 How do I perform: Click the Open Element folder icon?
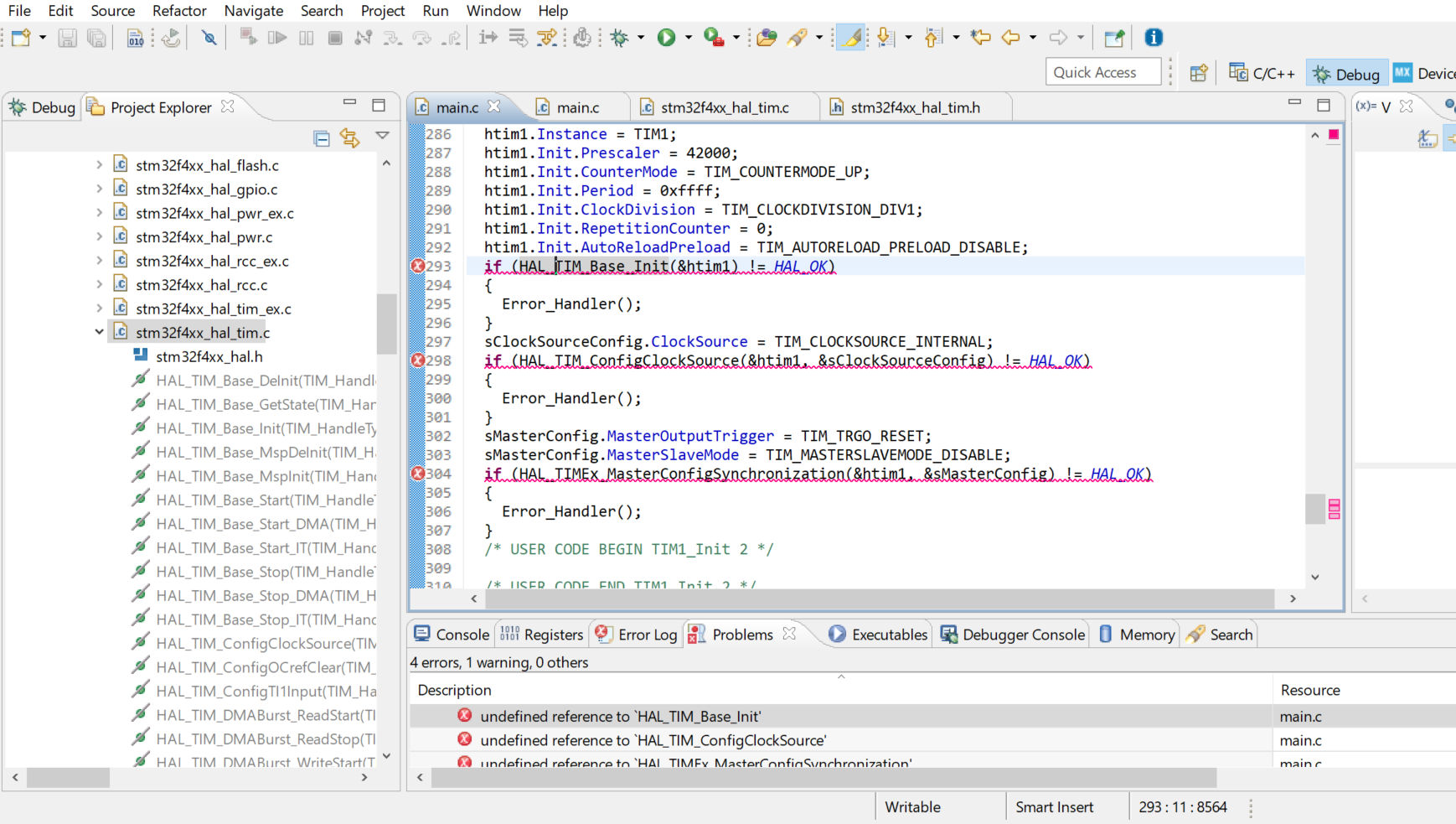click(766, 38)
